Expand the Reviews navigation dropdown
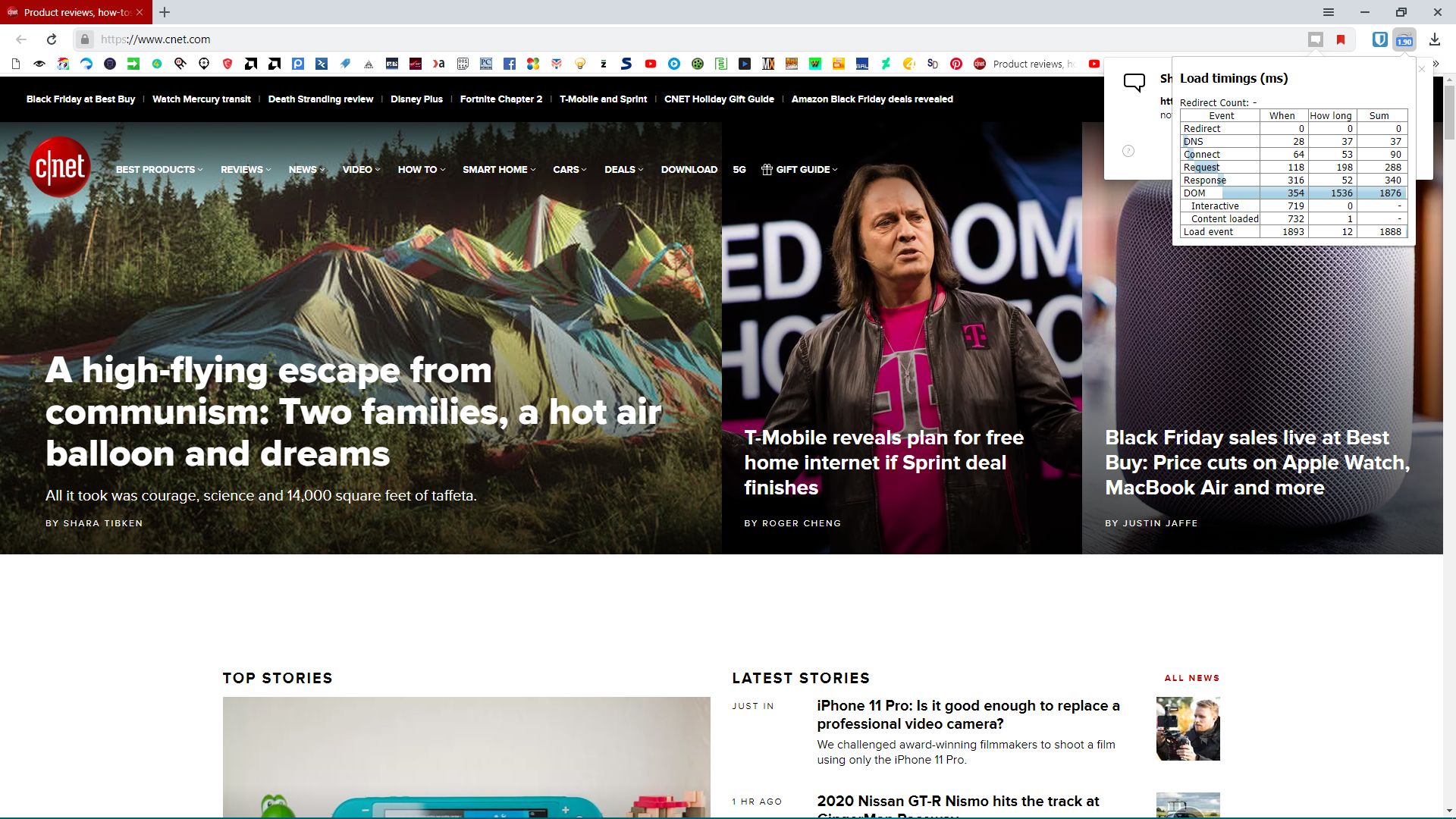This screenshot has width=1456, height=819. 245,170
